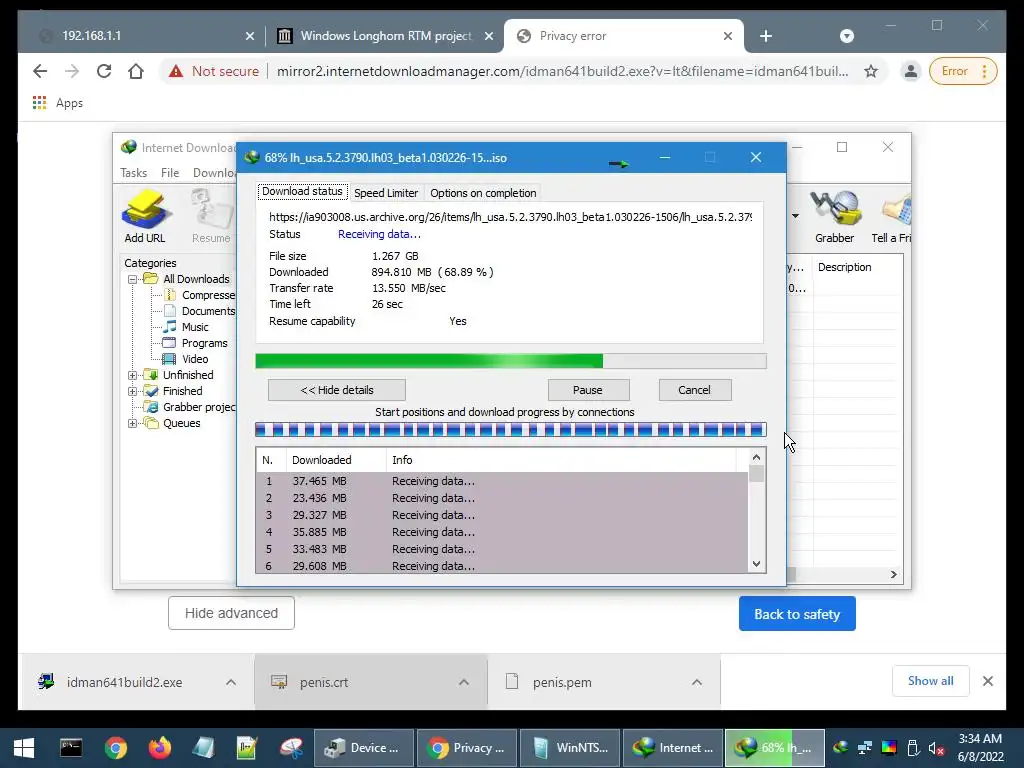Viewport: 1024px width, 768px height.
Task: Expand the Queues tree node
Action: pos(133,423)
